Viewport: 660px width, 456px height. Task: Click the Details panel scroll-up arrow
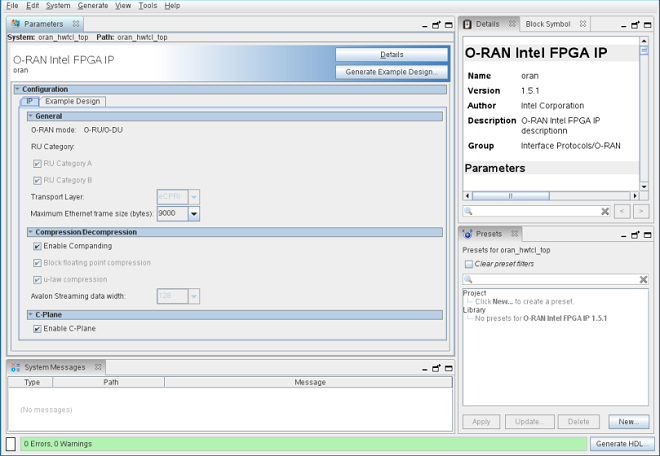click(x=644, y=41)
